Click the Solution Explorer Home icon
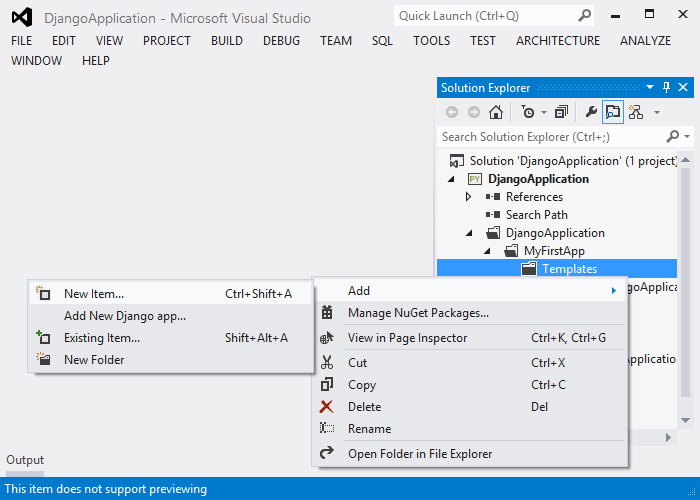Image resolution: width=700 pixels, height=500 pixels. [496, 112]
